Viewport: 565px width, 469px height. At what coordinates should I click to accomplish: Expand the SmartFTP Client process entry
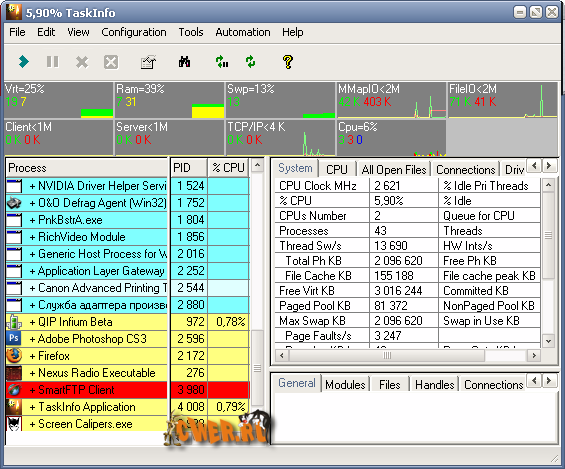click(x=32, y=390)
